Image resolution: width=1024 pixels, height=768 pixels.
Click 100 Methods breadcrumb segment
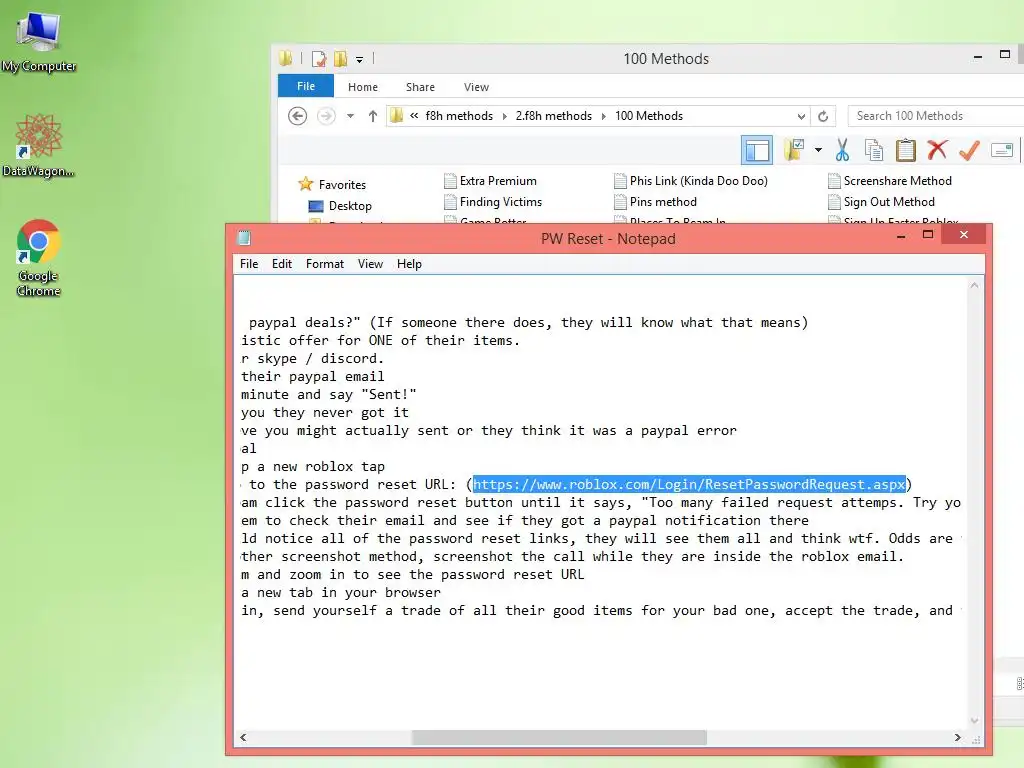(648, 116)
